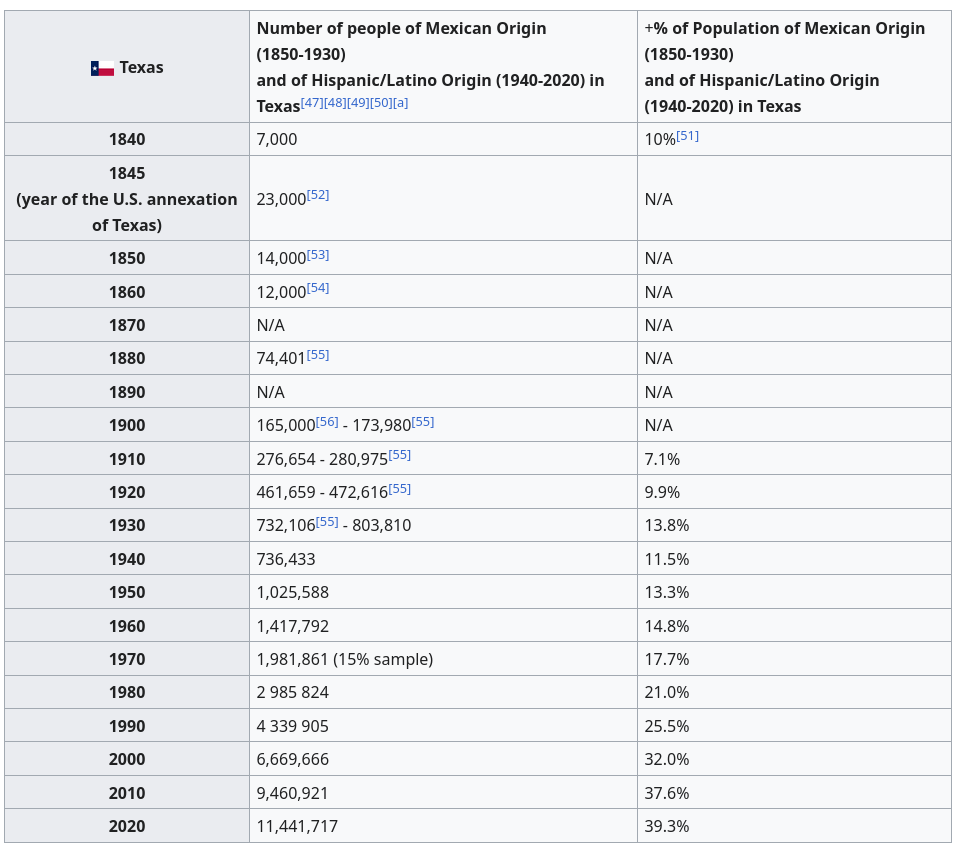
Task: Open citation [50] in the header
Action: (x=381, y=103)
